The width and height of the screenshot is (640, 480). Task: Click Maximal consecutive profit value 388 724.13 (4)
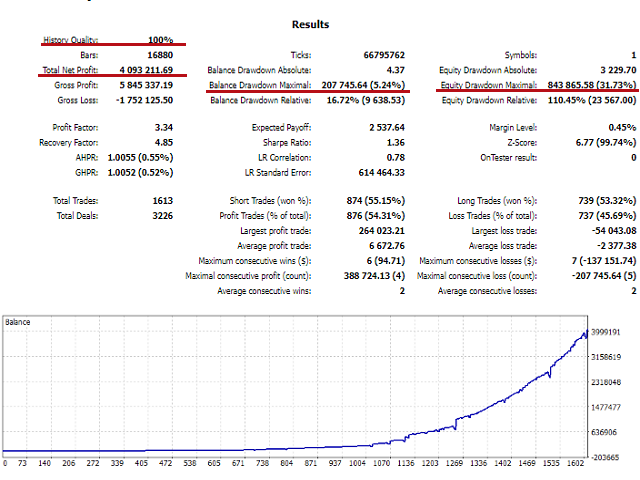click(374, 276)
